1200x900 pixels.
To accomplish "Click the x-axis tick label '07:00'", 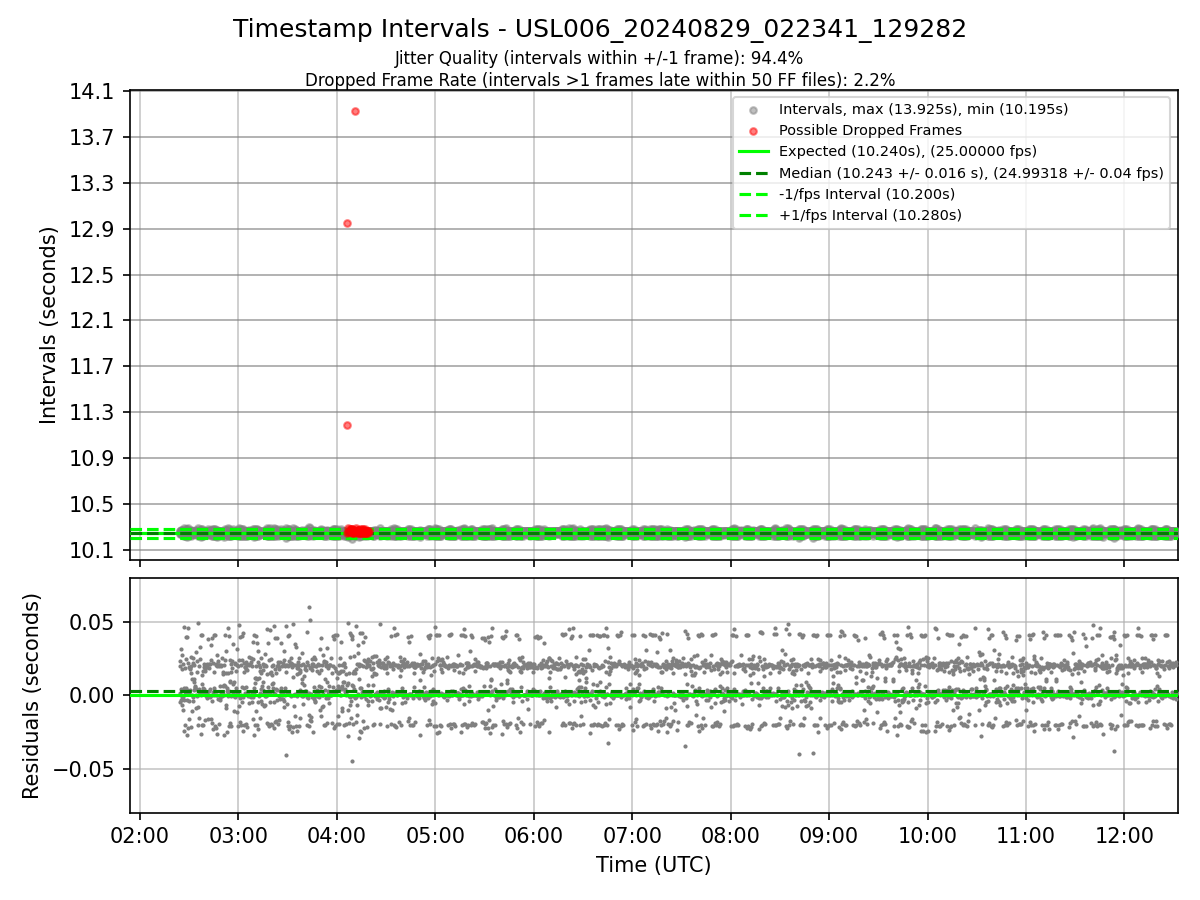I will tap(632, 834).
